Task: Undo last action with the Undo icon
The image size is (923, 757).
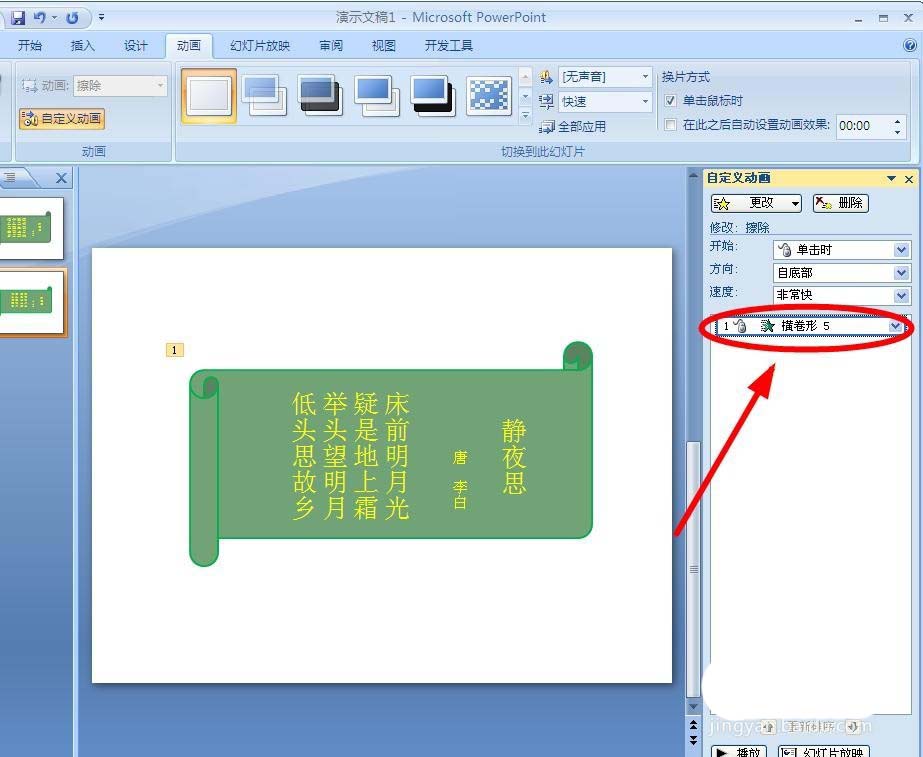Action: [40, 18]
